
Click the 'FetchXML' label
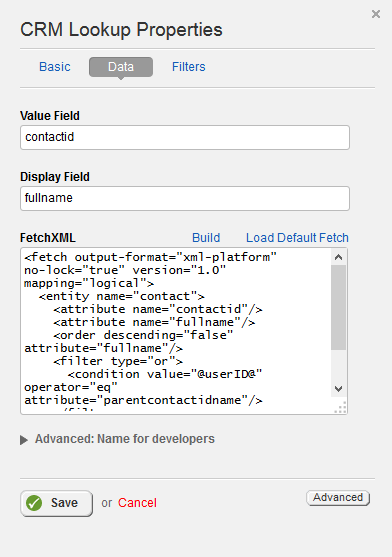point(48,238)
